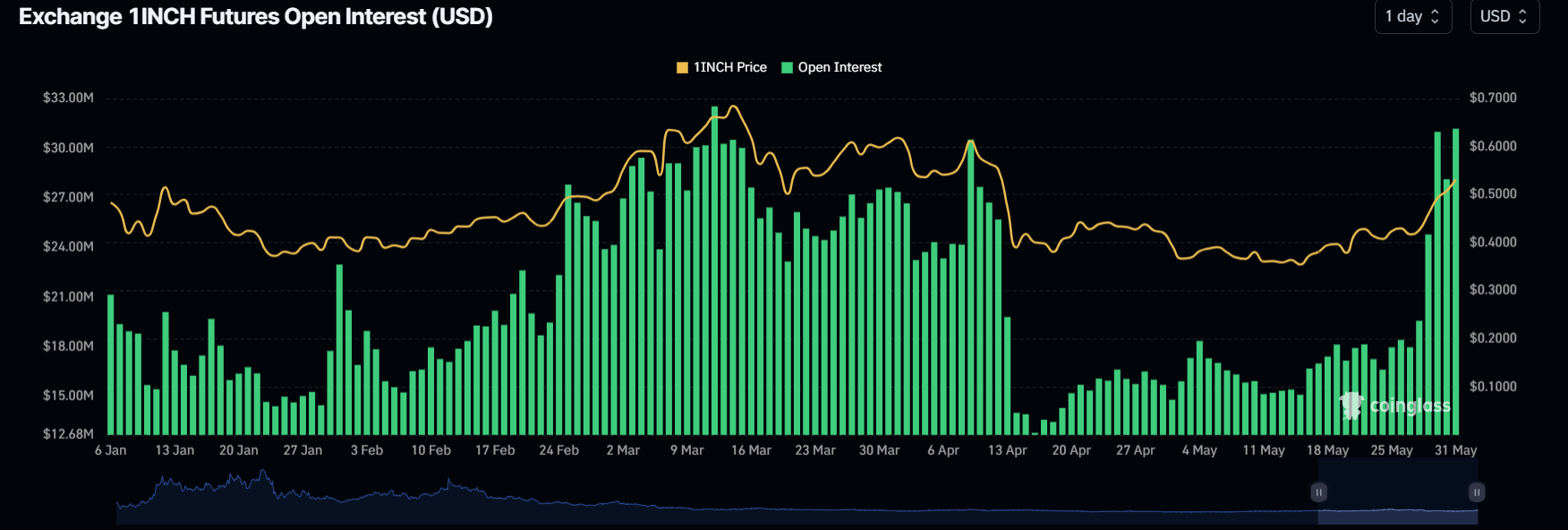Viewport: 1568px width, 530px height.
Task: Click the green Open Interest legend swatch
Action: tap(788, 67)
